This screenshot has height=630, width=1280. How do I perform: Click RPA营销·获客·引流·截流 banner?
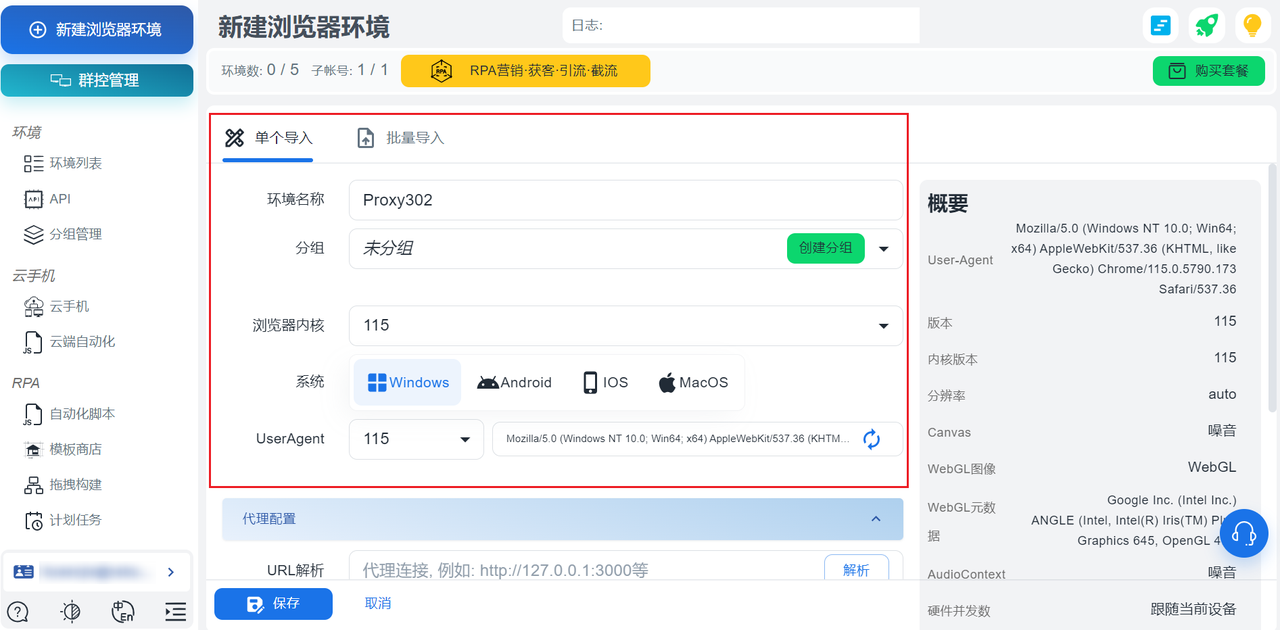click(525, 71)
